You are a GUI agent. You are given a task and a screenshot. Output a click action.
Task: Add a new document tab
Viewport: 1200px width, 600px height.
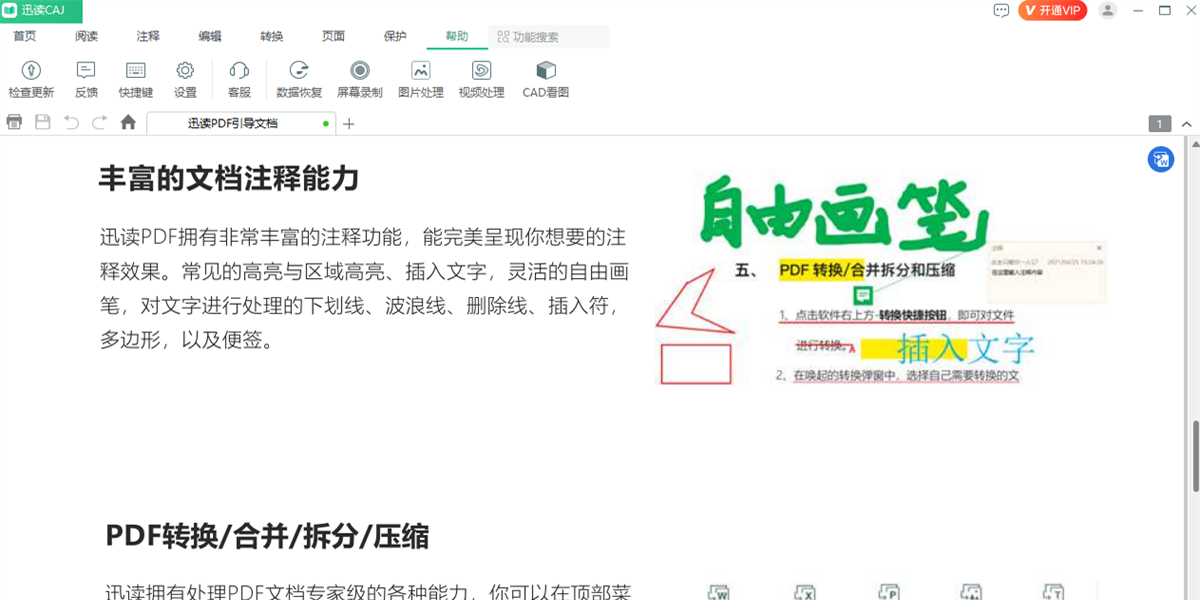[x=349, y=124]
